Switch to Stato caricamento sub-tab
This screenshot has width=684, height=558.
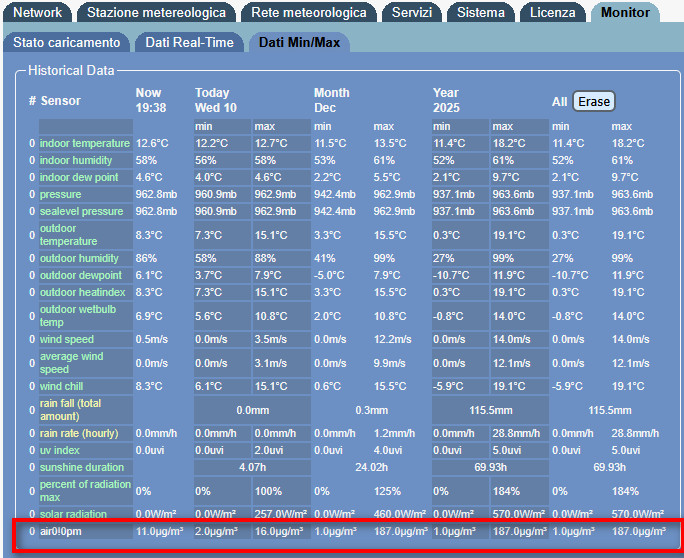point(67,43)
